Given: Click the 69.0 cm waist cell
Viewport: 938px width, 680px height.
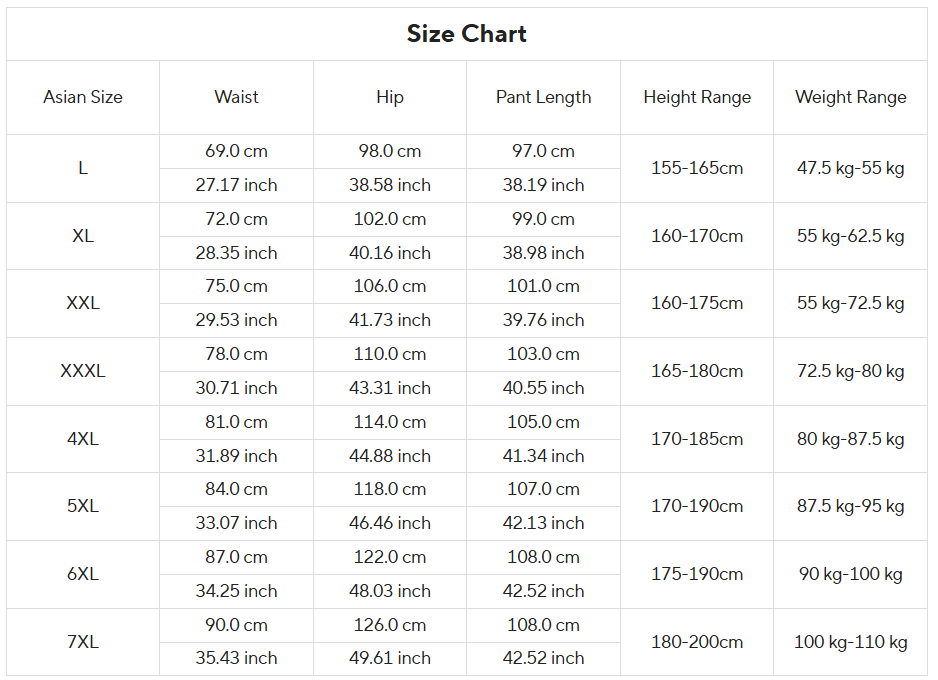Looking at the screenshot, I should (x=236, y=151).
